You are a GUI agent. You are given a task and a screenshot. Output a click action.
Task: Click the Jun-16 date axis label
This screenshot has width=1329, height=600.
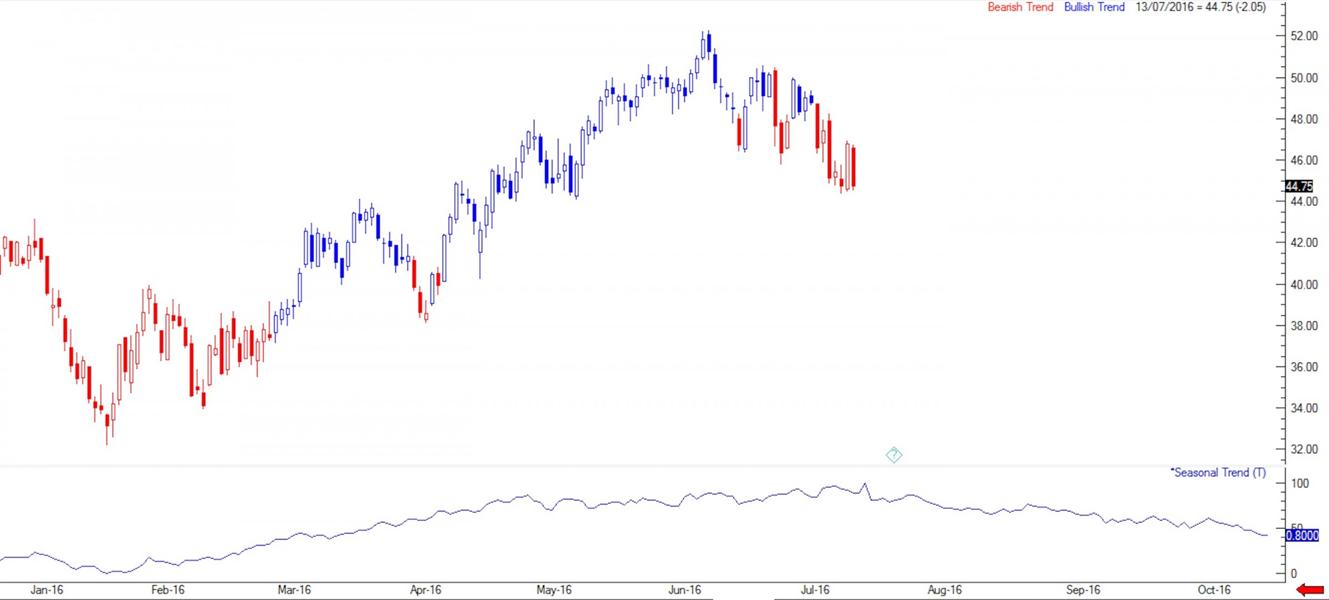pos(684,590)
